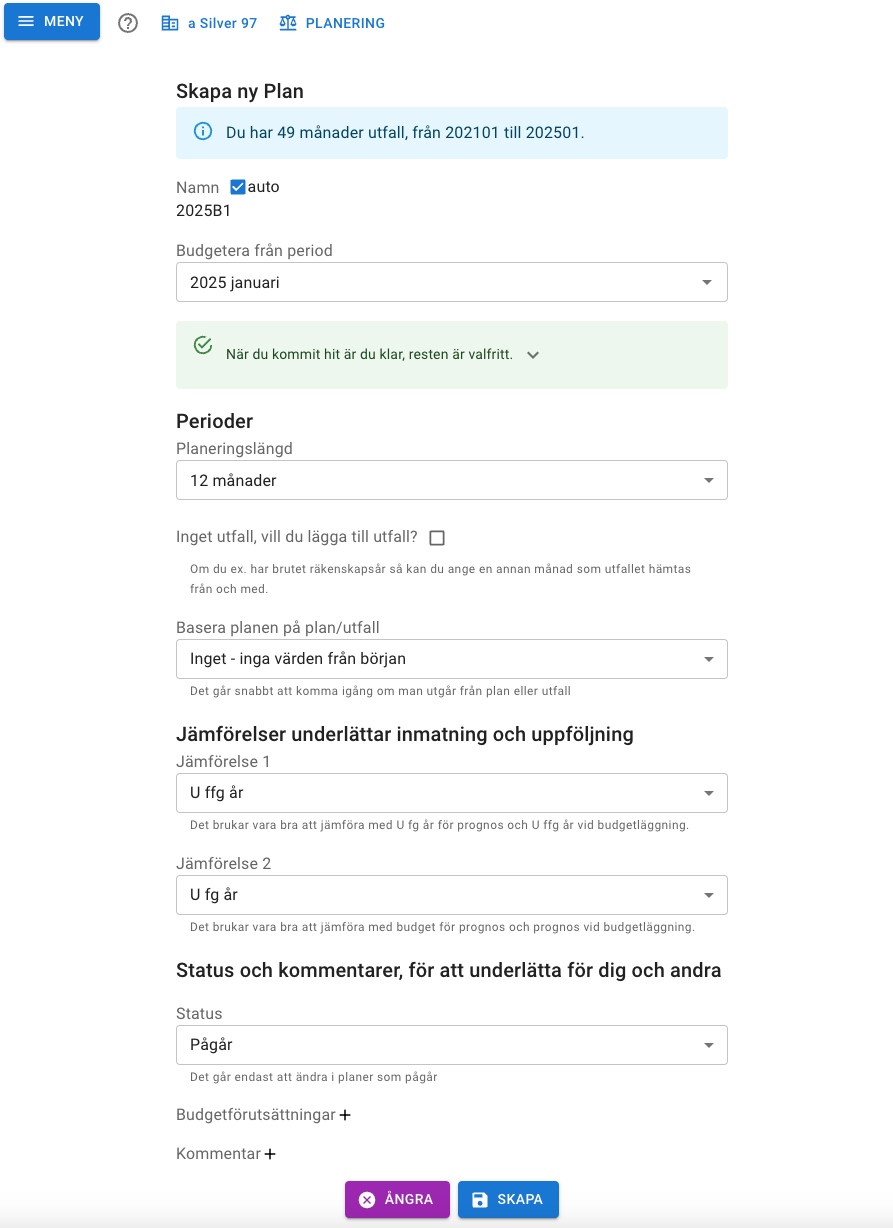Open the Budgetera från period dropdown
The image size is (893, 1228).
tap(452, 282)
